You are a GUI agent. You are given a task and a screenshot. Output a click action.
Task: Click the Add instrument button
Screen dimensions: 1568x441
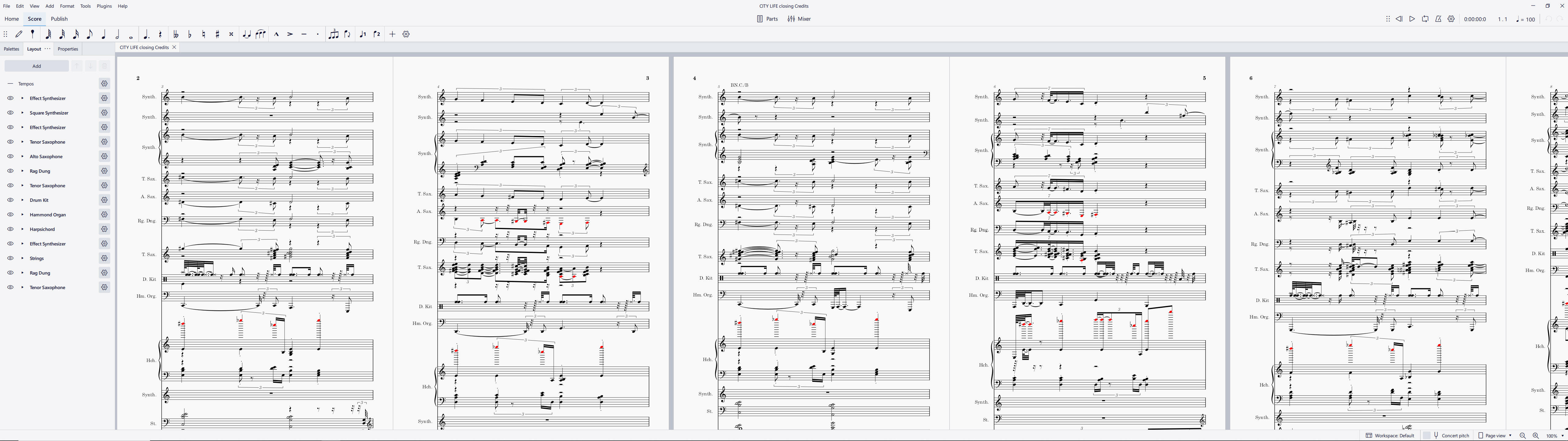click(36, 66)
